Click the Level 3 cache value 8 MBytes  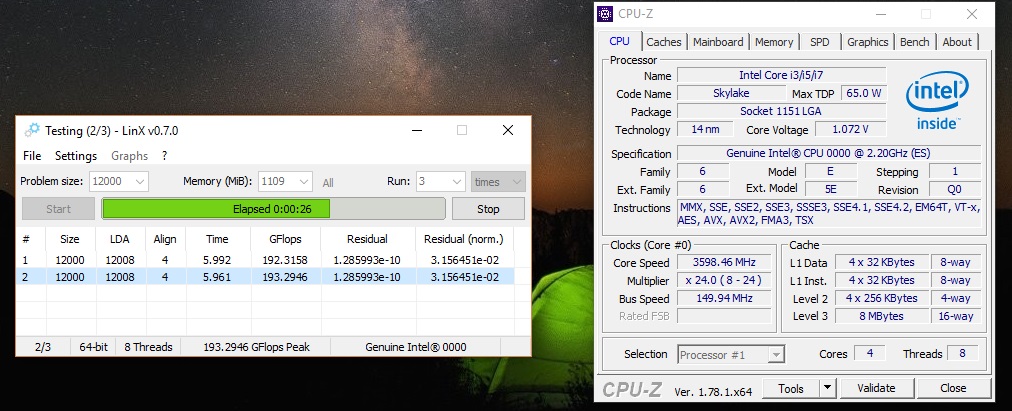882,316
